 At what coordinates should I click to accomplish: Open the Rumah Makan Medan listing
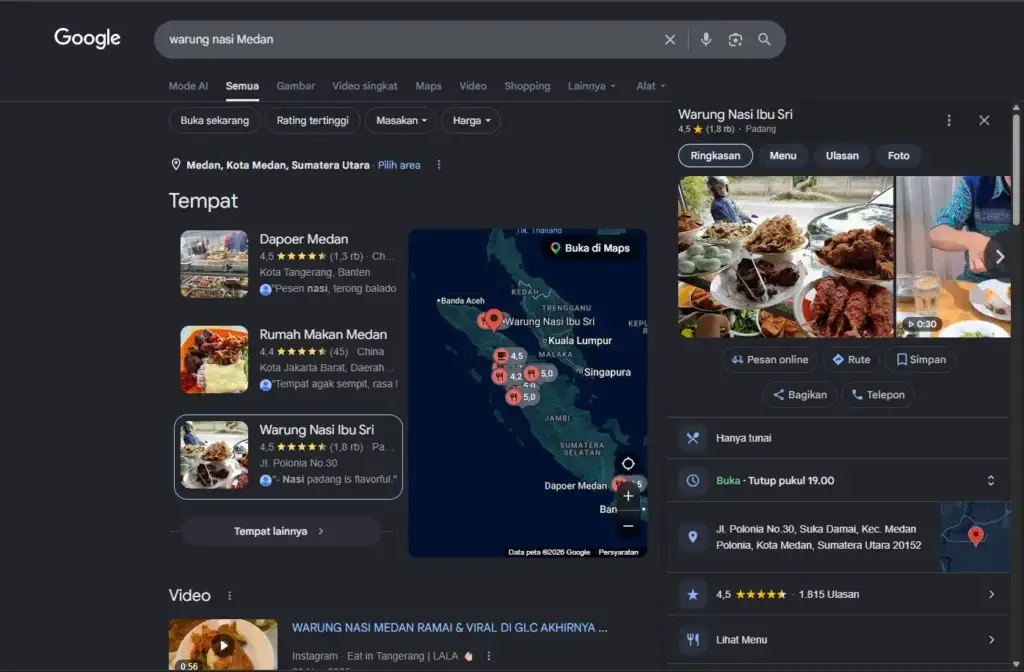pyautogui.click(x=288, y=360)
